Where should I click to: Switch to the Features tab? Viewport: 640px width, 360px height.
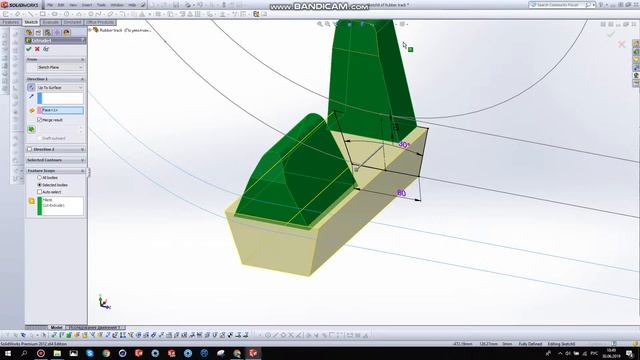(x=11, y=22)
